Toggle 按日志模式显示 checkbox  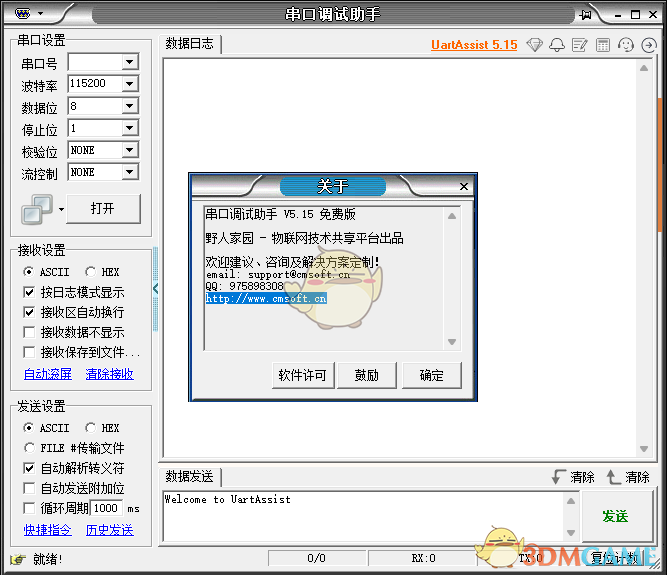click(x=29, y=292)
